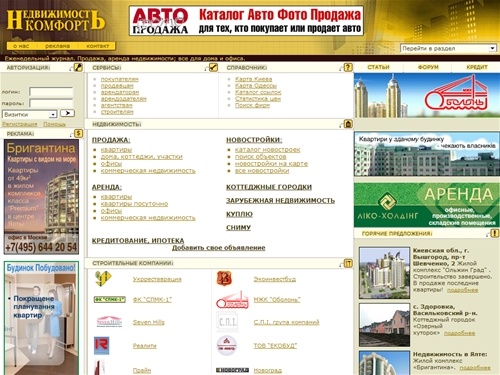Click the ФК СПМК-1 green logo
The width and height of the screenshot is (500, 375).
(x=109, y=299)
